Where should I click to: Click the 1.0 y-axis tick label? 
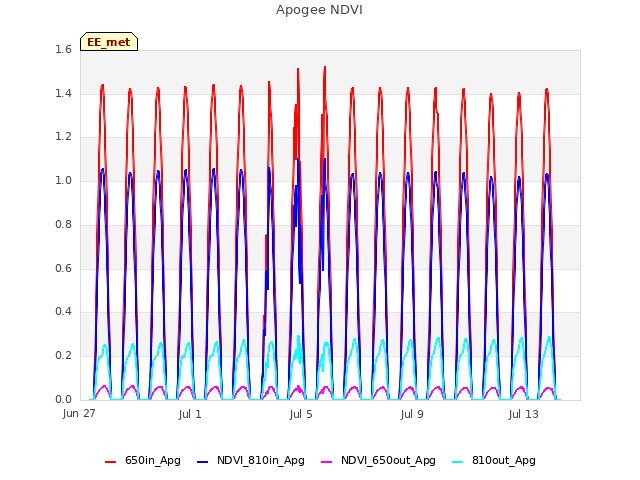pyautogui.click(x=63, y=180)
